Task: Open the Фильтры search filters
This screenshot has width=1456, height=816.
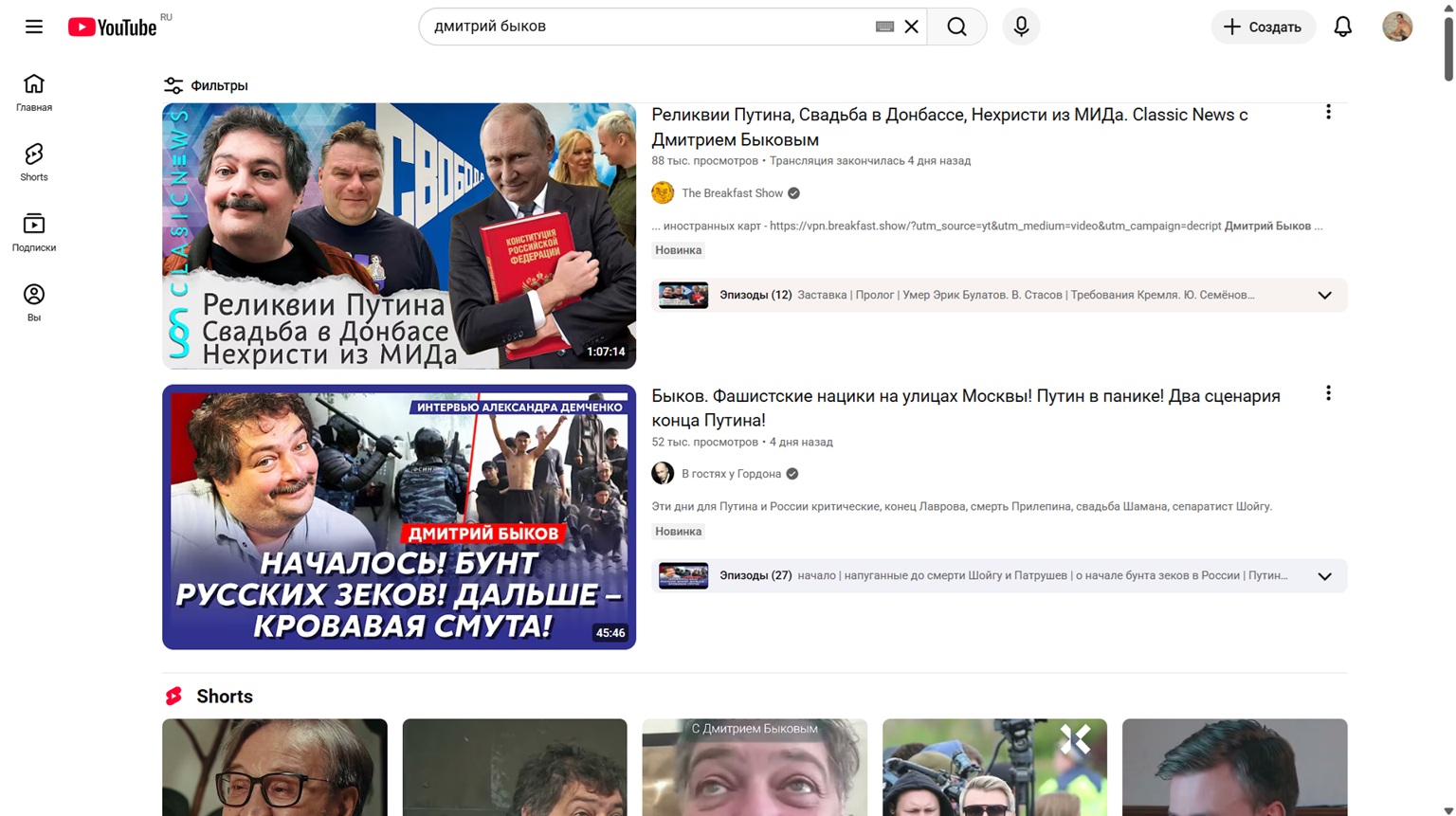Action: [206, 85]
